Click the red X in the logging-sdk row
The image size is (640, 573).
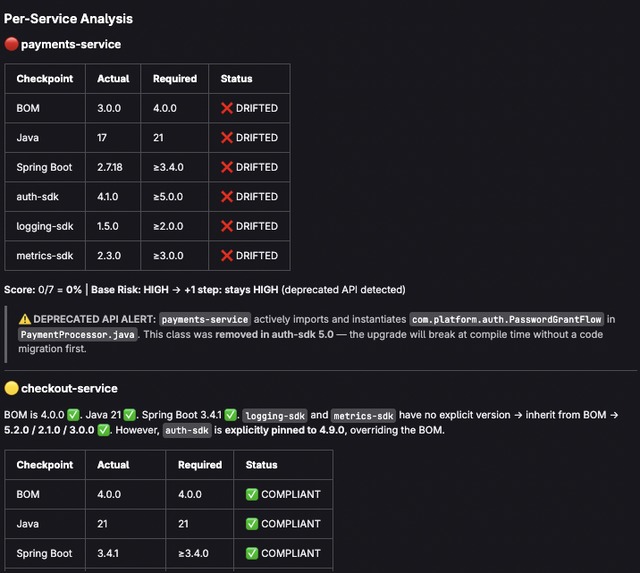pos(227,226)
